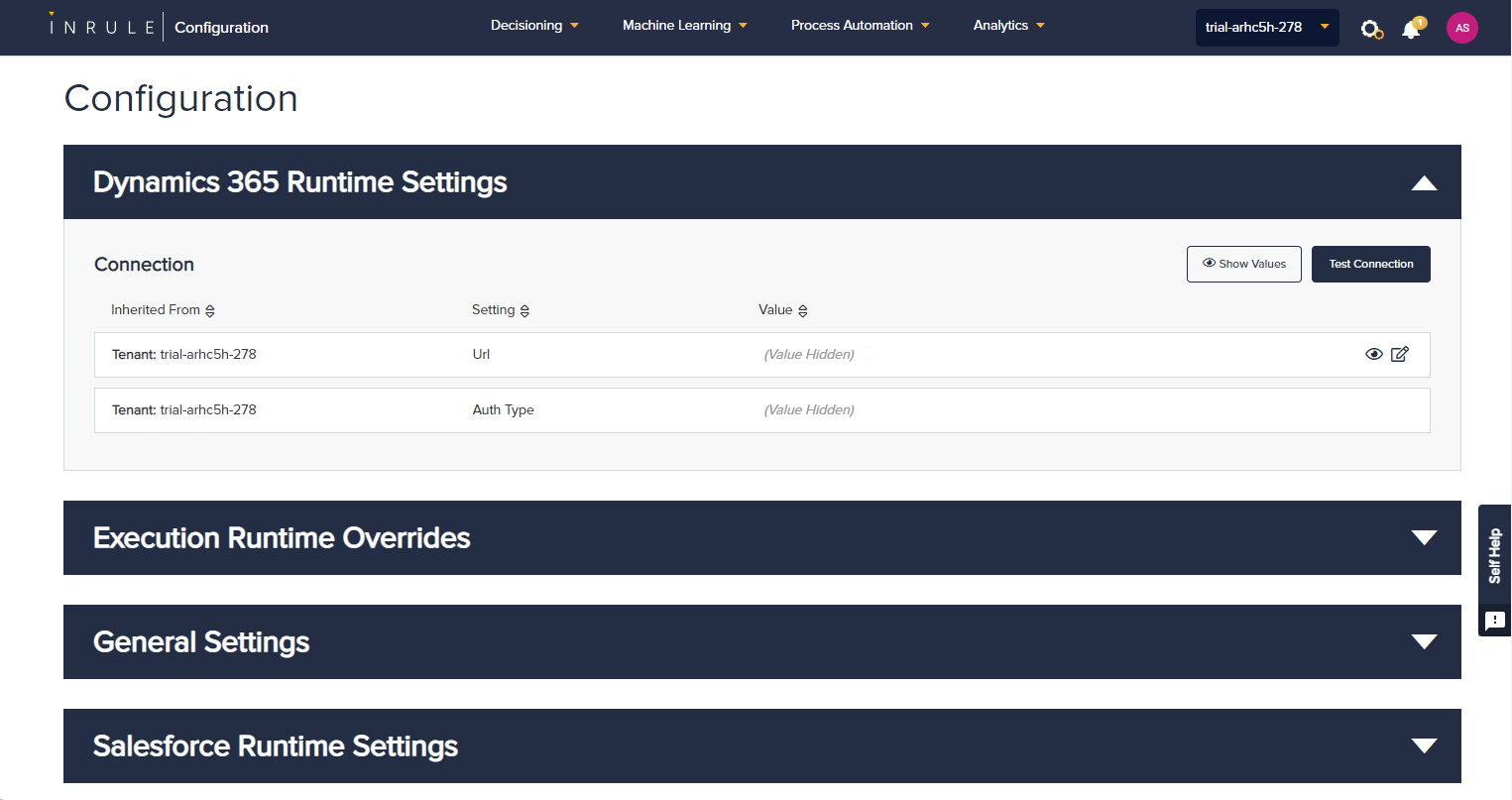Image resolution: width=1512 pixels, height=800 pixels.
Task: Open the Machine Learning menu
Action: tap(684, 26)
